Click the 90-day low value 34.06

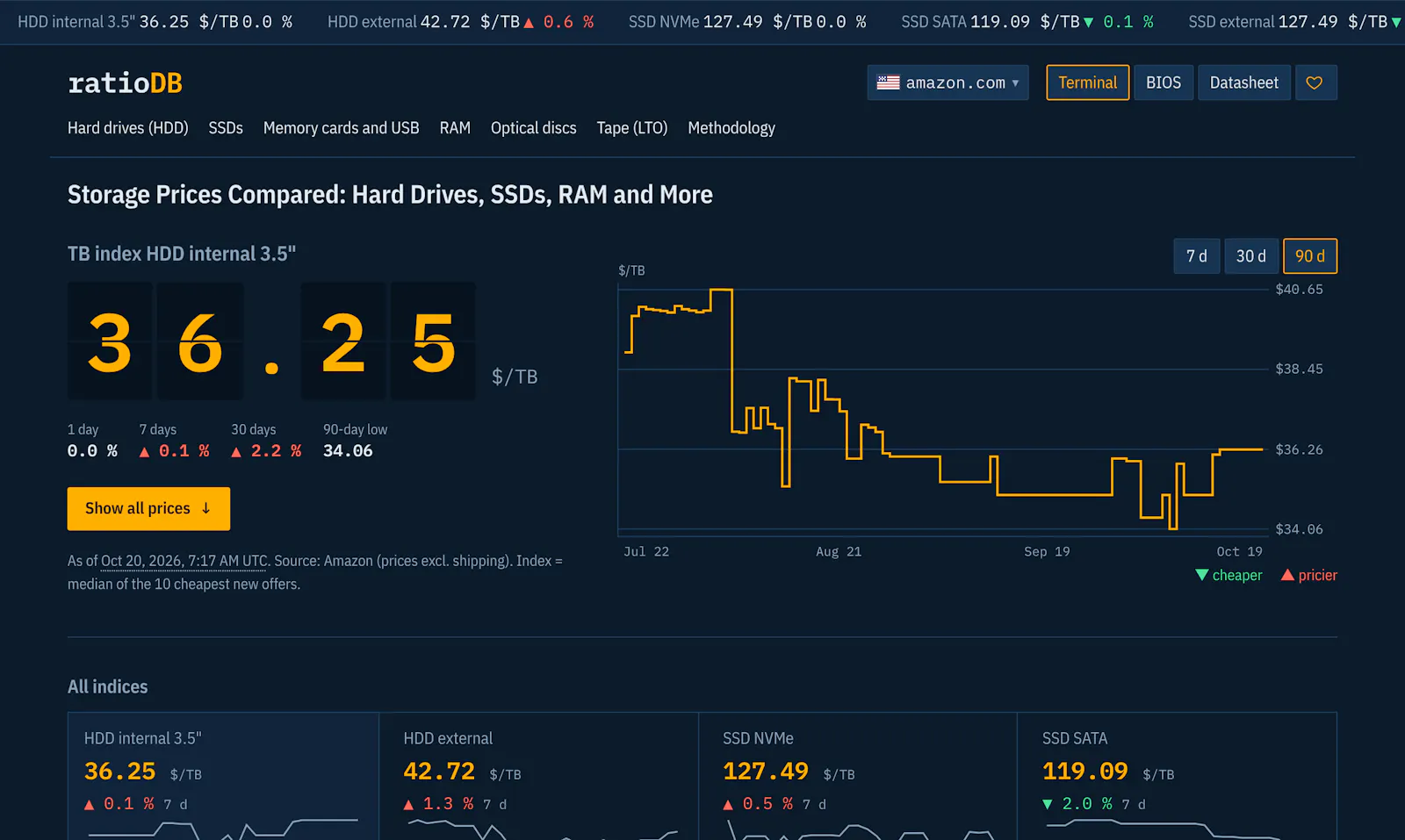click(x=348, y=451)
